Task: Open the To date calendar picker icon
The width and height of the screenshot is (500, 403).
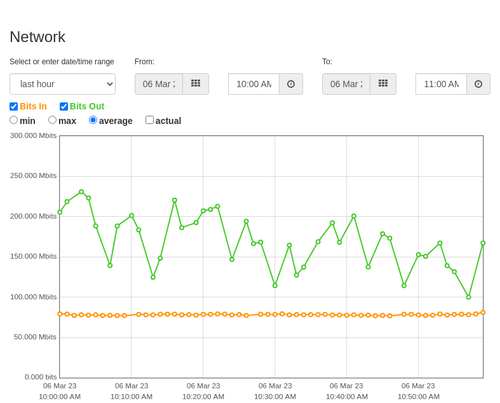Action: pyautogui.click(x=383, y=84)
